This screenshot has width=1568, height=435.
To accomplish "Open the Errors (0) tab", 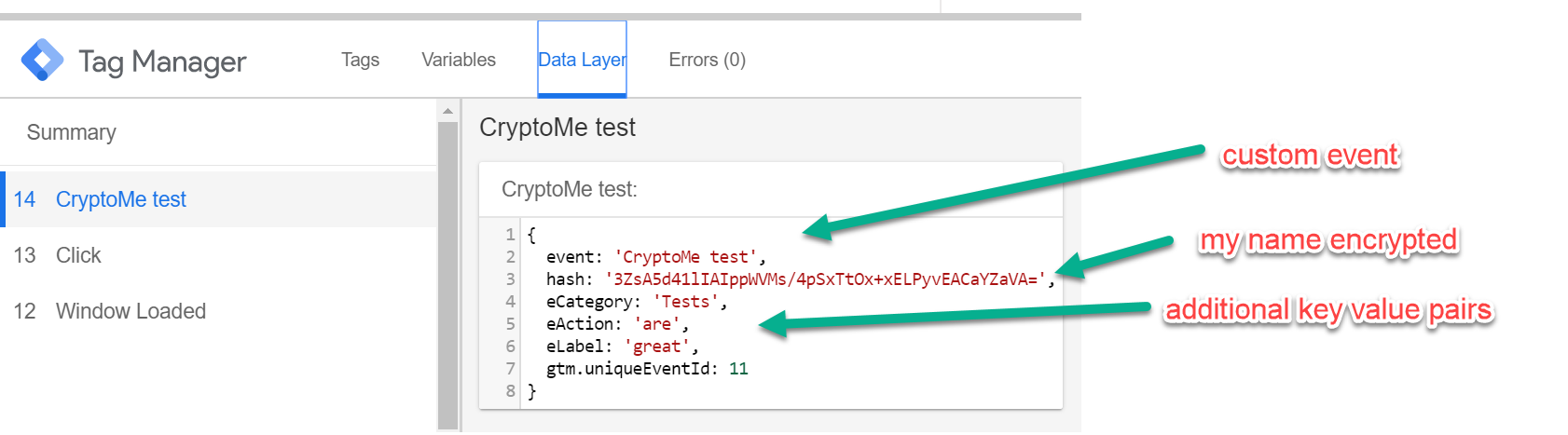I will point(708,60).
